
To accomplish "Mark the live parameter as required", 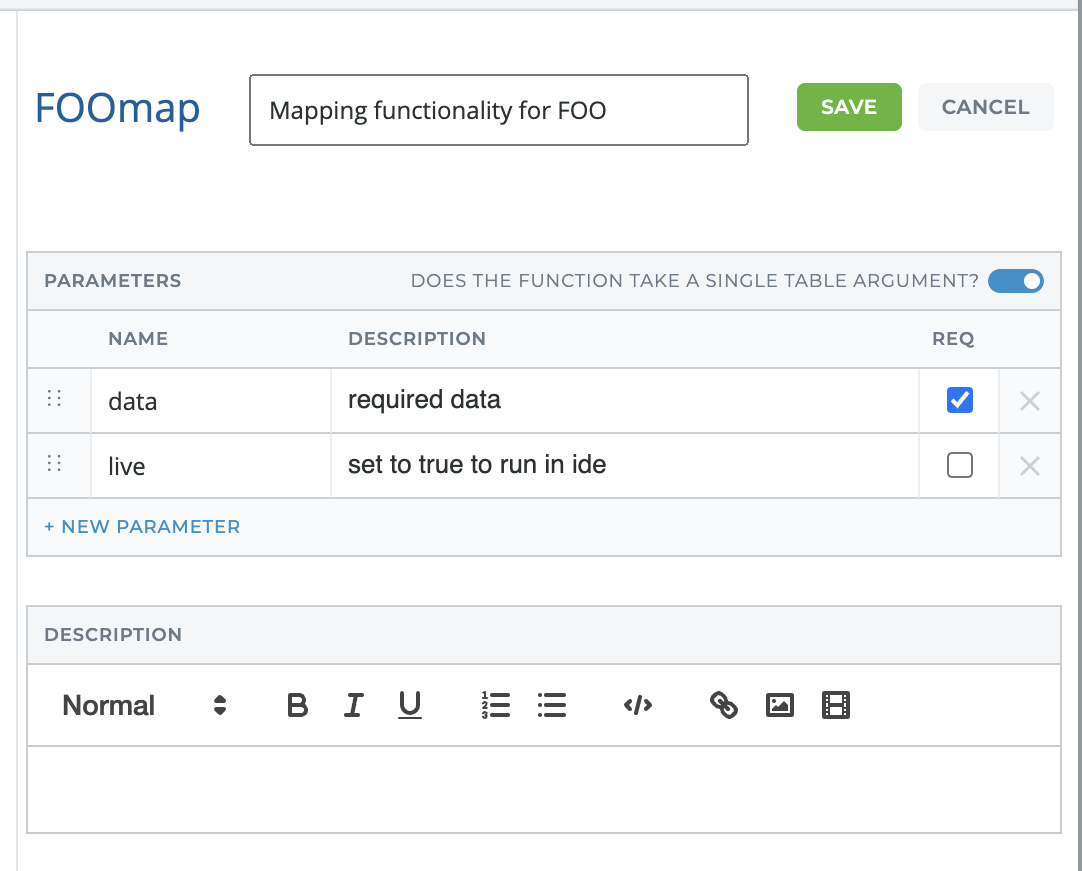I will [959, 465].
